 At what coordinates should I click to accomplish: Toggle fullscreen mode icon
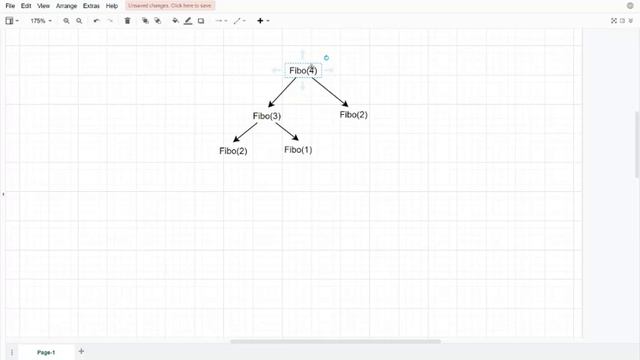pos(613,21)
